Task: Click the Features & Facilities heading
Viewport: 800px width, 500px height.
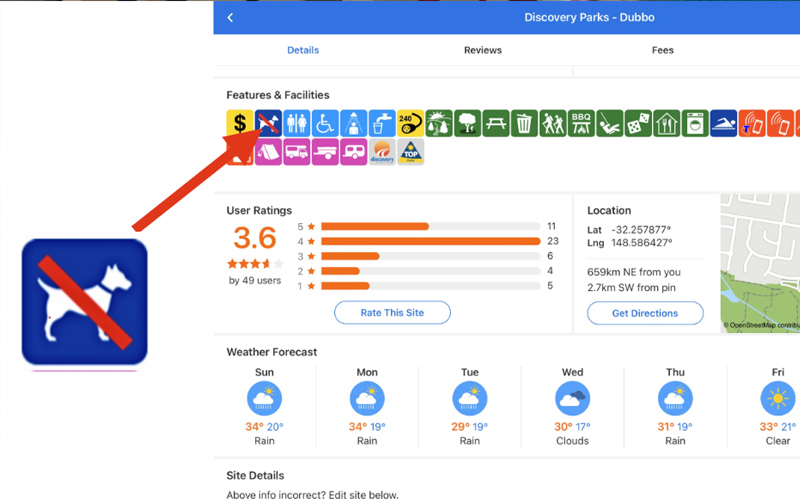Action: pyautogui.click(x=278, y=95)
